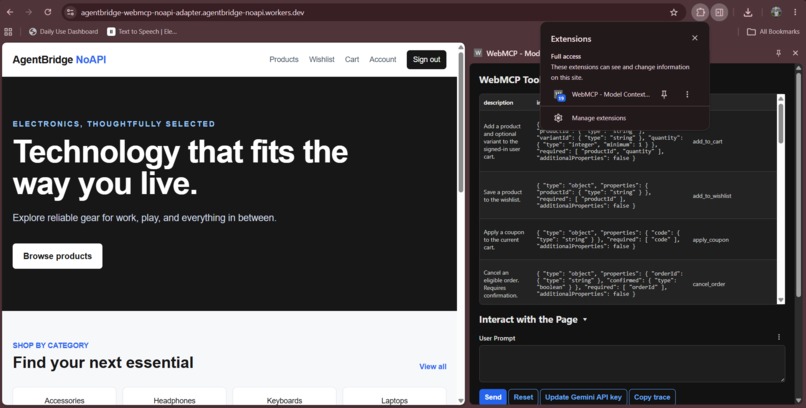Click the Manage extensions gear icon
This screenshot has height=408, width=806.
(558, 118)
